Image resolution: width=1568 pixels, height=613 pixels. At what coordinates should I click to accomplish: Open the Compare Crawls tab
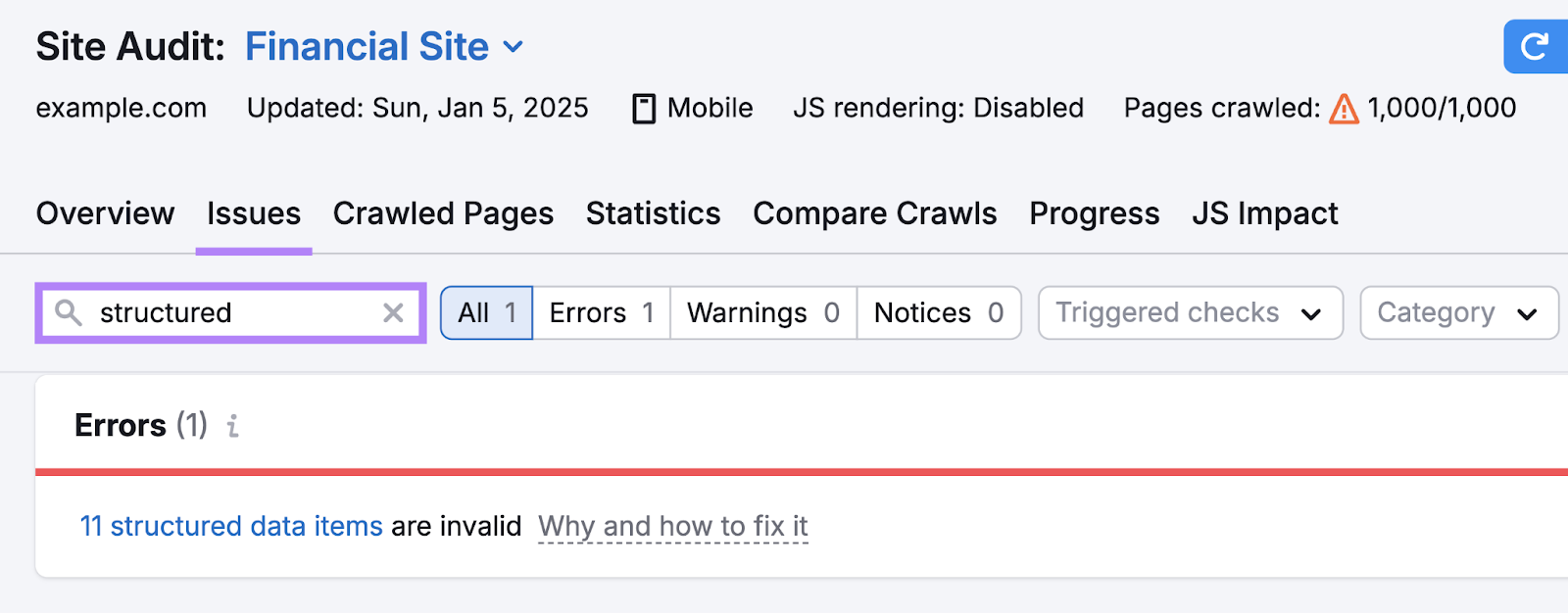pyautogui.click(x=874, y=213)
